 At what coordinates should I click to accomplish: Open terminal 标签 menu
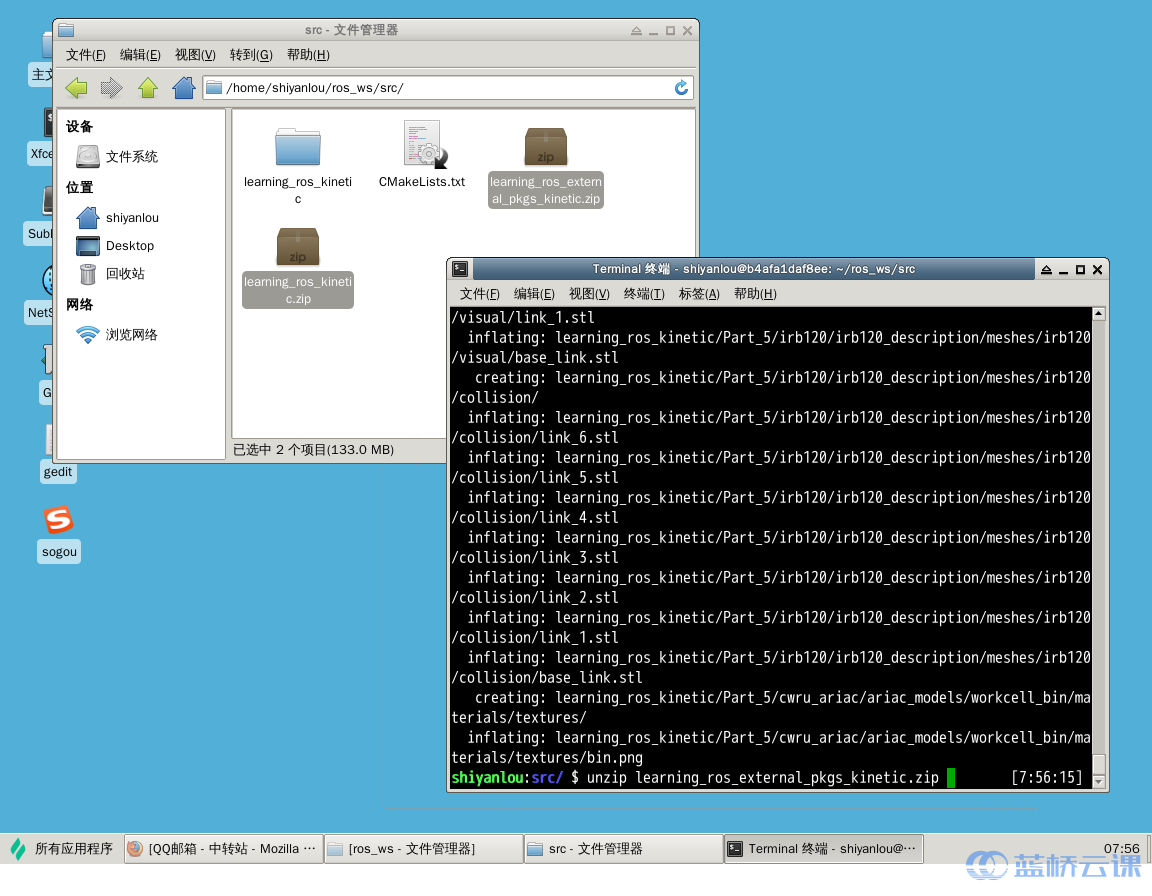[x=699, y=294]
